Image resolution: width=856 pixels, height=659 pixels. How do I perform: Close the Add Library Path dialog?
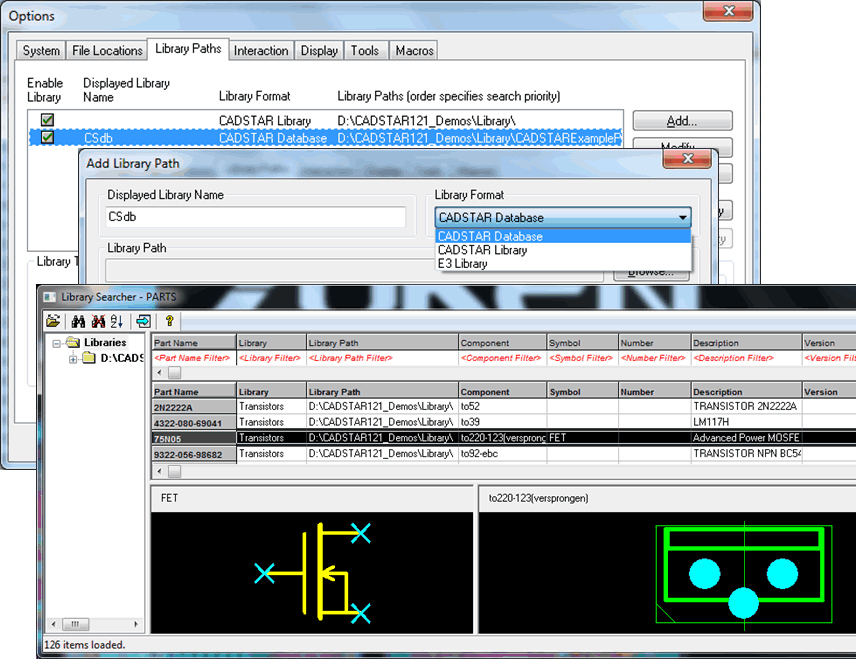(687, 158)
